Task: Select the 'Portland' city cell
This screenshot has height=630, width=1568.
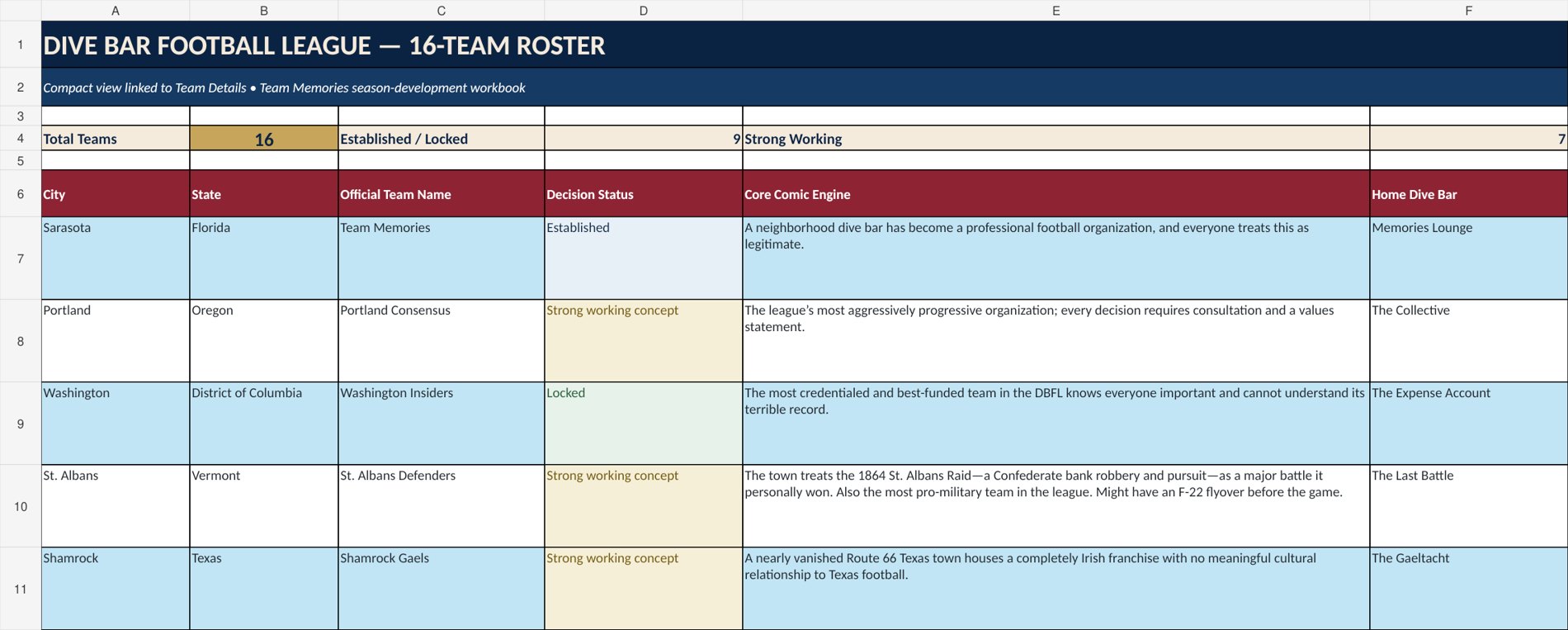Action: 116,341
